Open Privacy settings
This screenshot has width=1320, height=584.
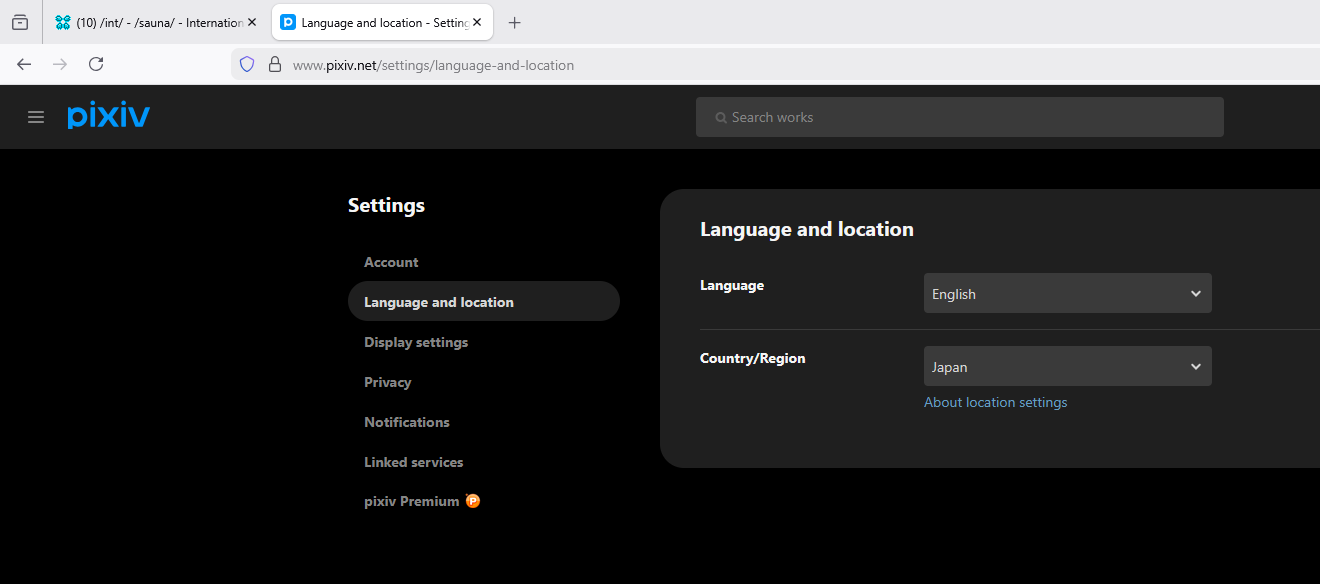tap(388, 382)
